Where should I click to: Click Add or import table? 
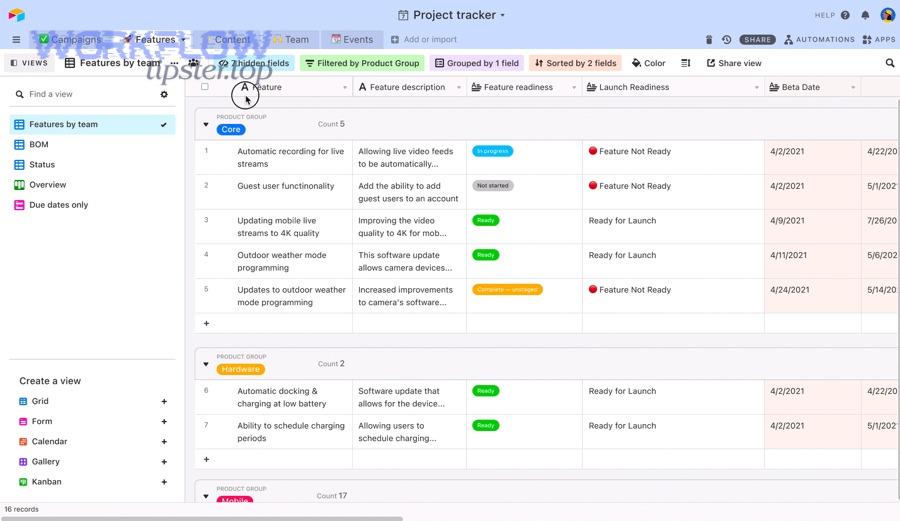coord(424,40)
